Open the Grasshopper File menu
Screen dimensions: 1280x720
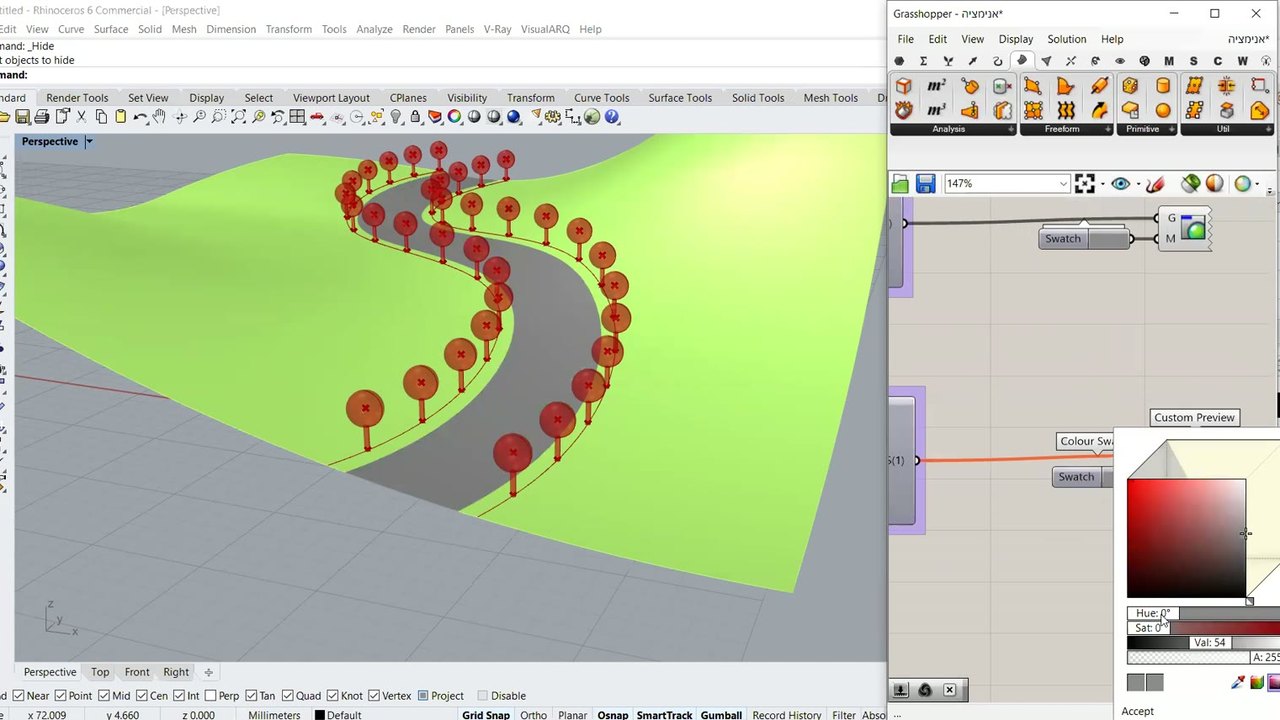(905, 39)
